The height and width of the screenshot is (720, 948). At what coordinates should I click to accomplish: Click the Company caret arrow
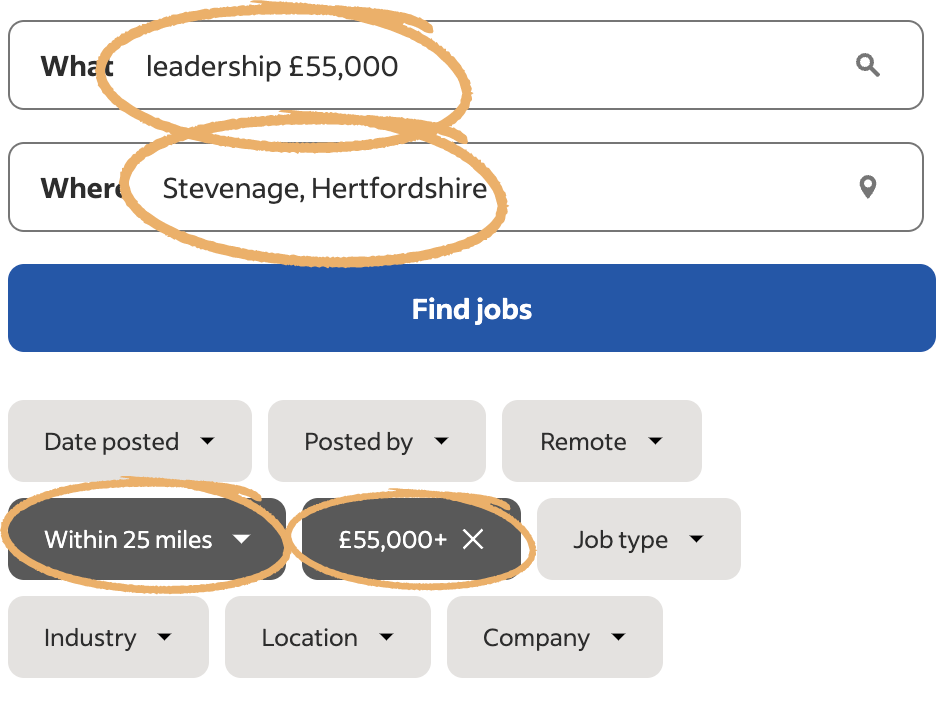[x=618, y=638]
